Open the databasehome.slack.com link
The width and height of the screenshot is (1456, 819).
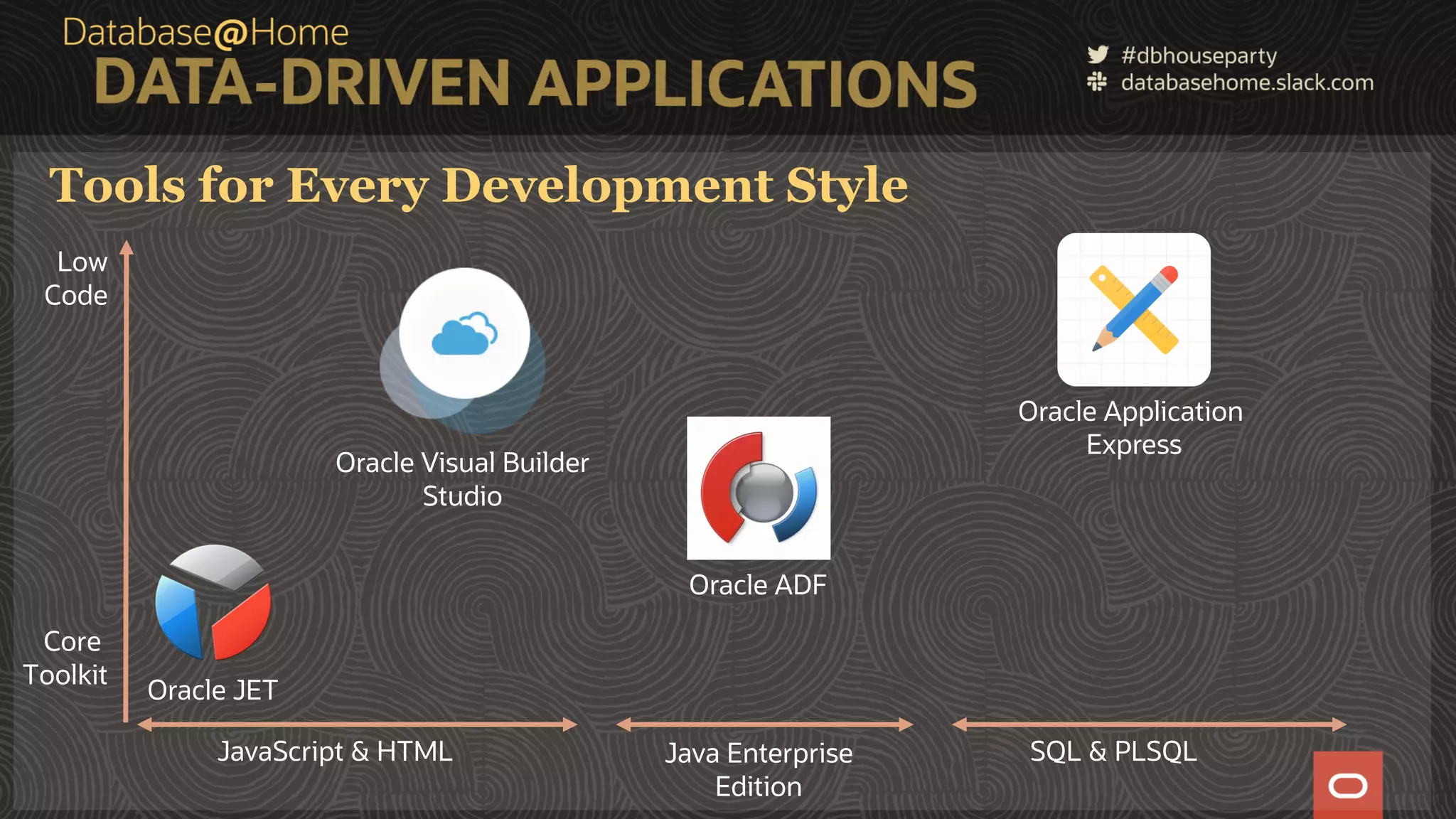1247,82
